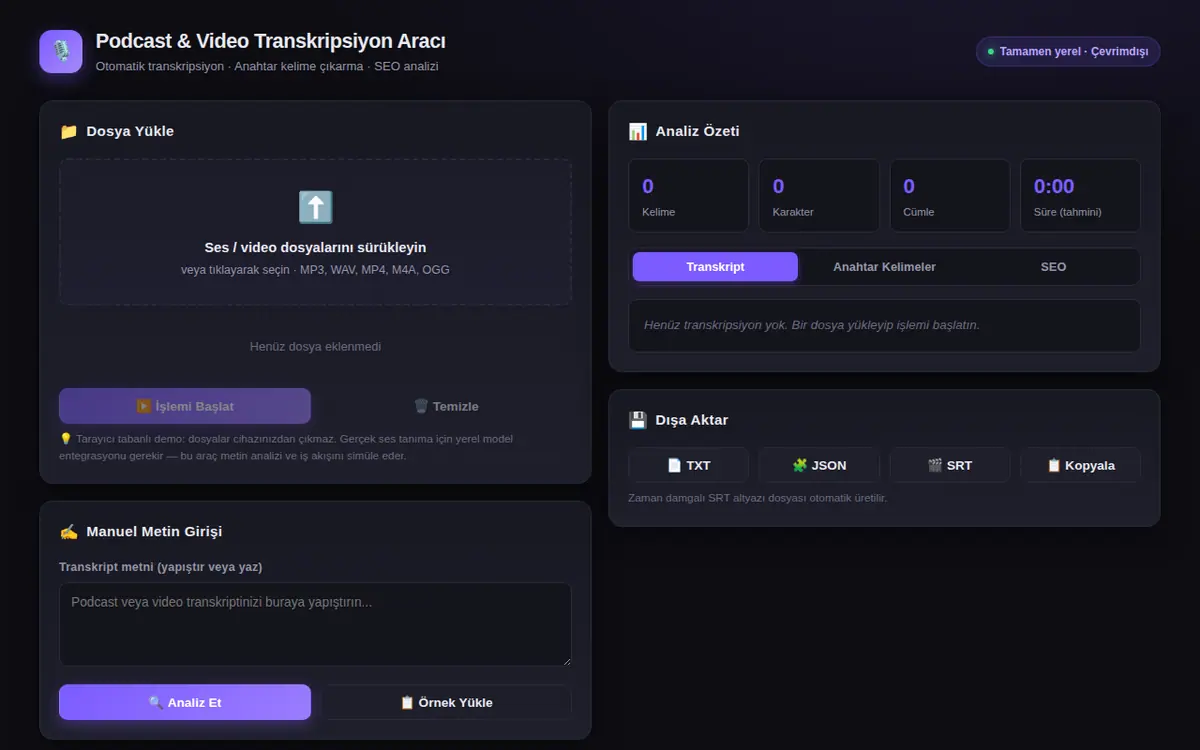The image size is (1200, 750).
Task: Click the transcript text area
Action: click(x=315, y=625)
